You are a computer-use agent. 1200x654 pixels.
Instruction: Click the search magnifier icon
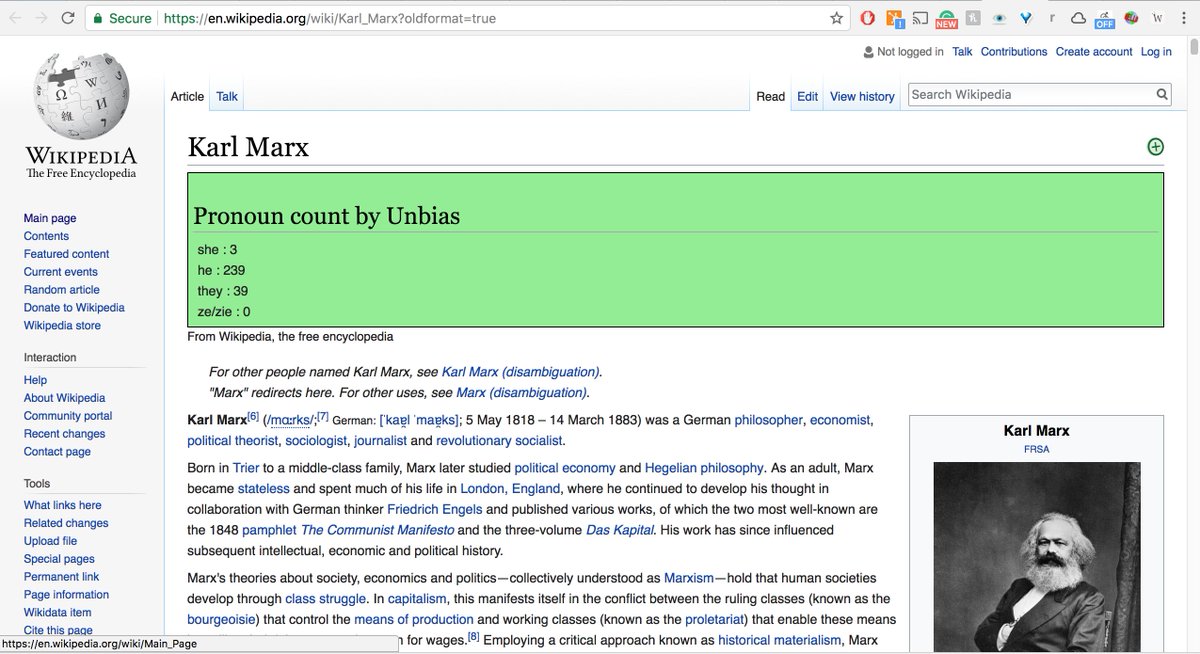1162,95
